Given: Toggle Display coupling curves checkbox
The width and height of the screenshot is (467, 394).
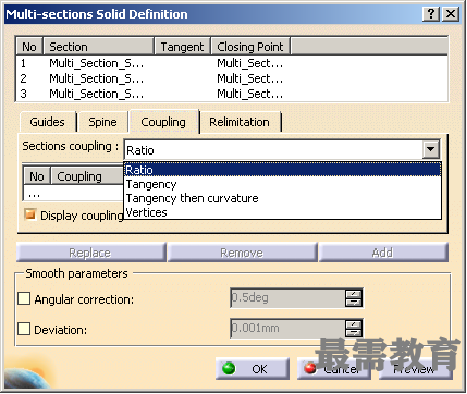Looking at the screenshot, I should click(x=30, y=214).
